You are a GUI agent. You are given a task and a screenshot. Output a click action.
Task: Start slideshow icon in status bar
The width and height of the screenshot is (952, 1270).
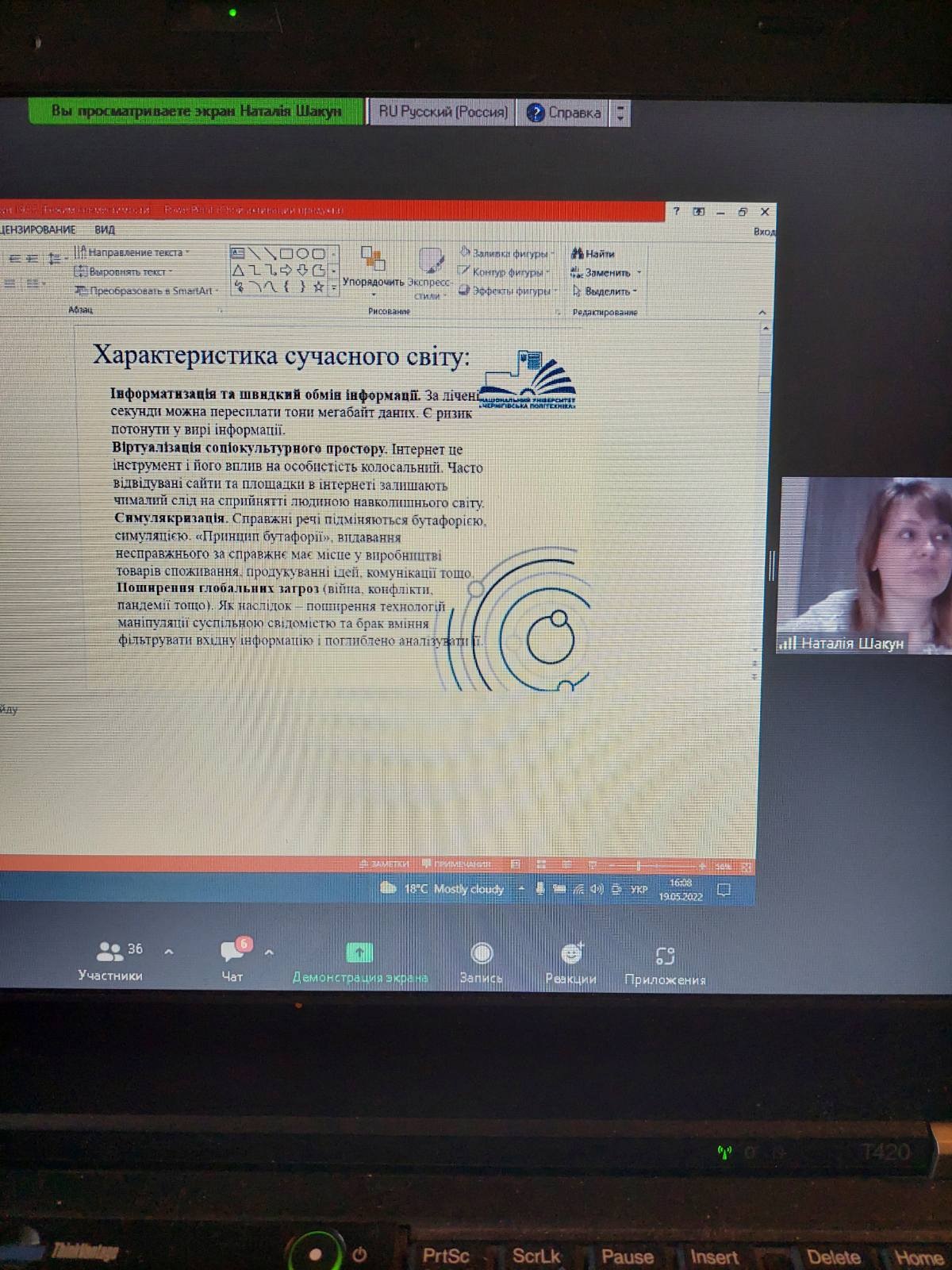click(x=593, y=864)
